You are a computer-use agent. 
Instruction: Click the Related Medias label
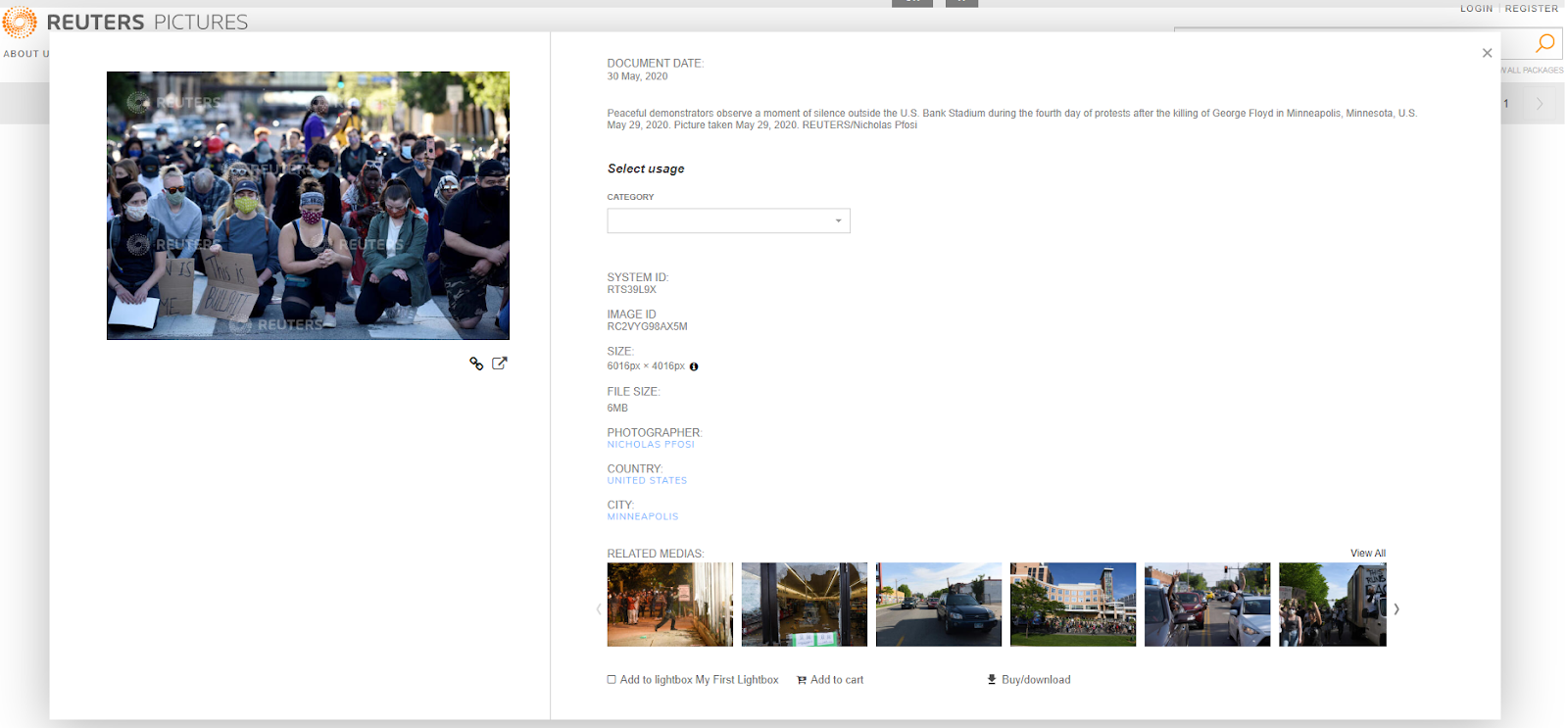click(x=656, y=554)
